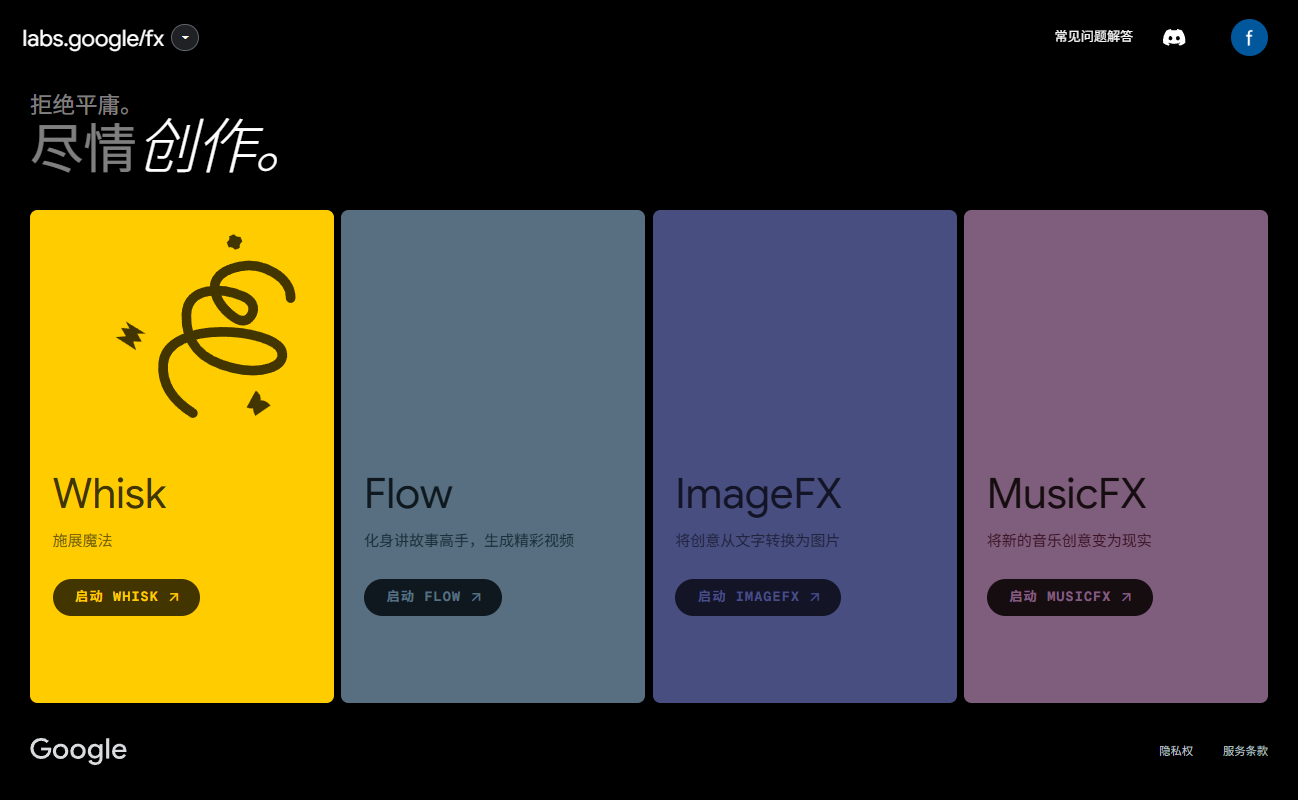1298x800 pixels.
Task: Select the Whisk card title
Action: (110, 493)
